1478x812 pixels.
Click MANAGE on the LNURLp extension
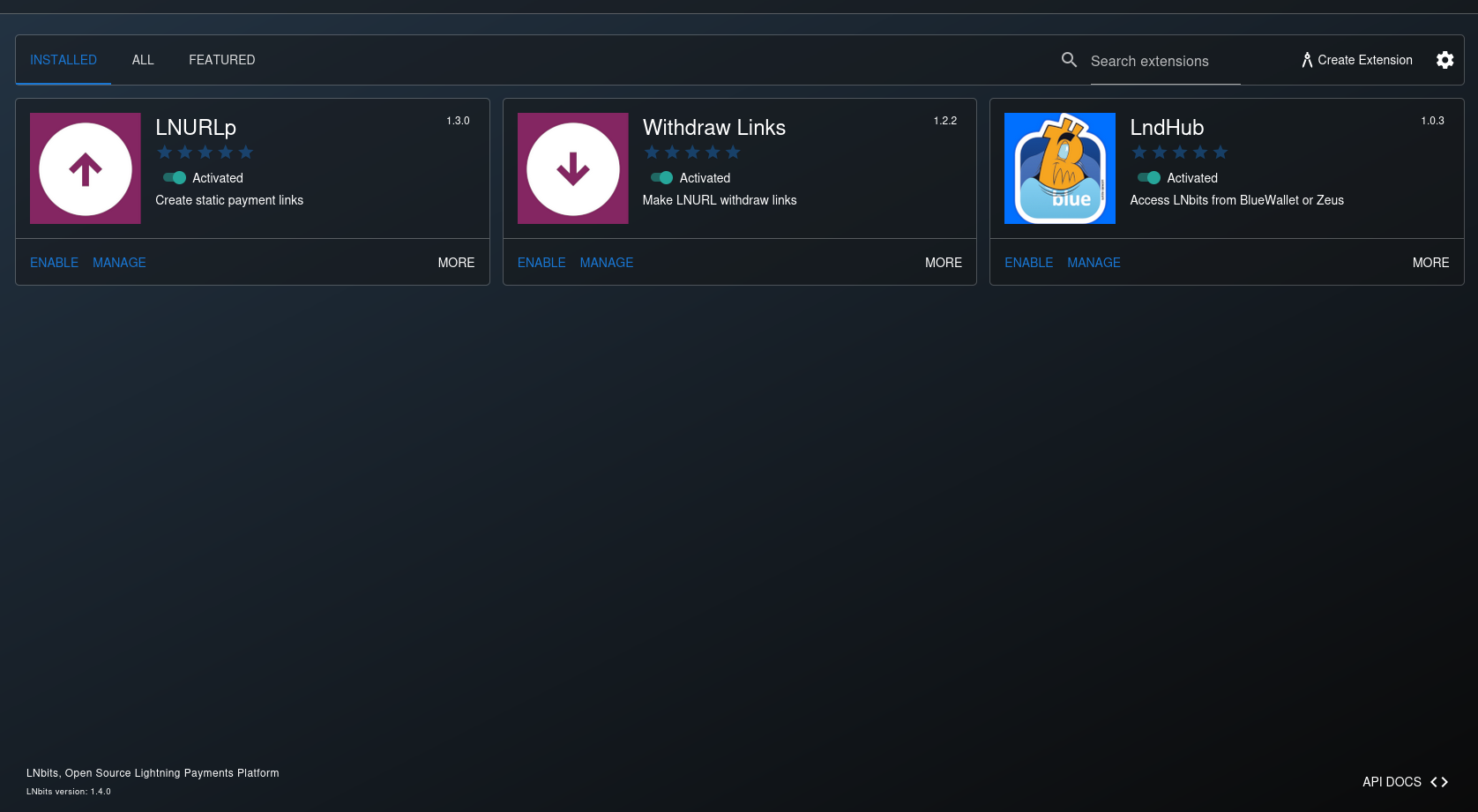[x=119, y=262]
